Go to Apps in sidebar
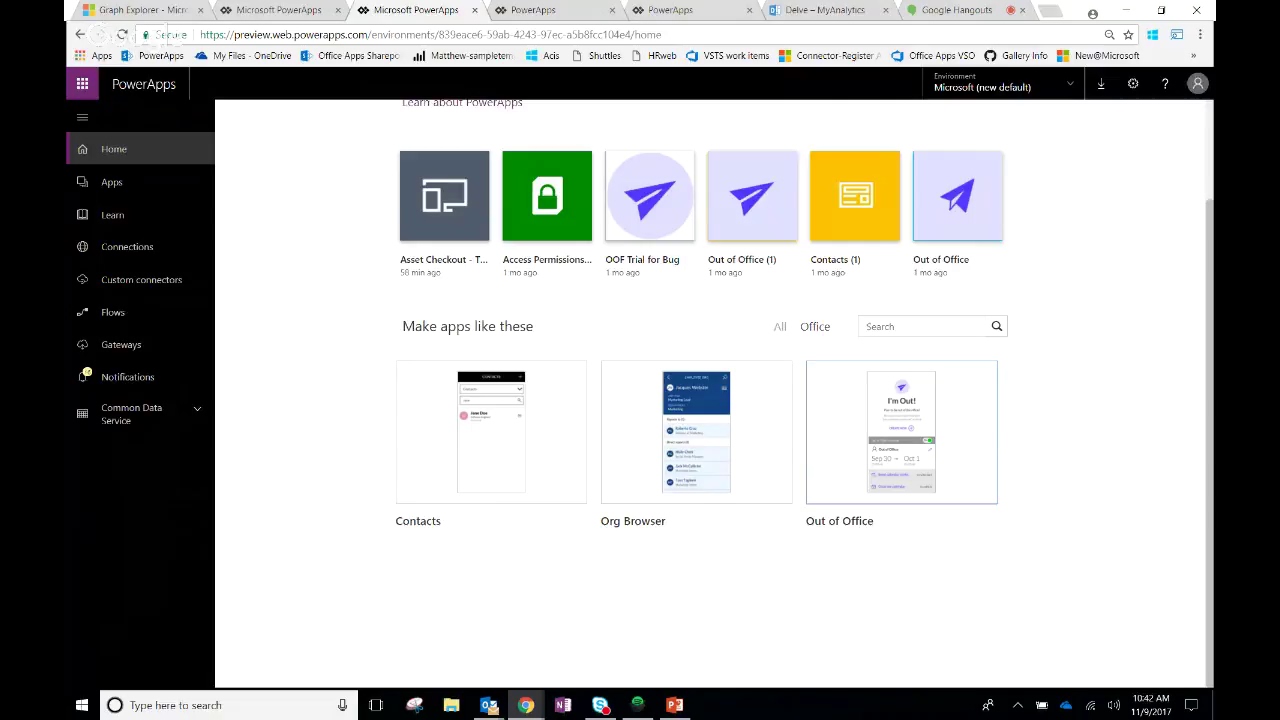Image resolution: width=1280 pixels, height=720 pixels. (x=140, y=182)
